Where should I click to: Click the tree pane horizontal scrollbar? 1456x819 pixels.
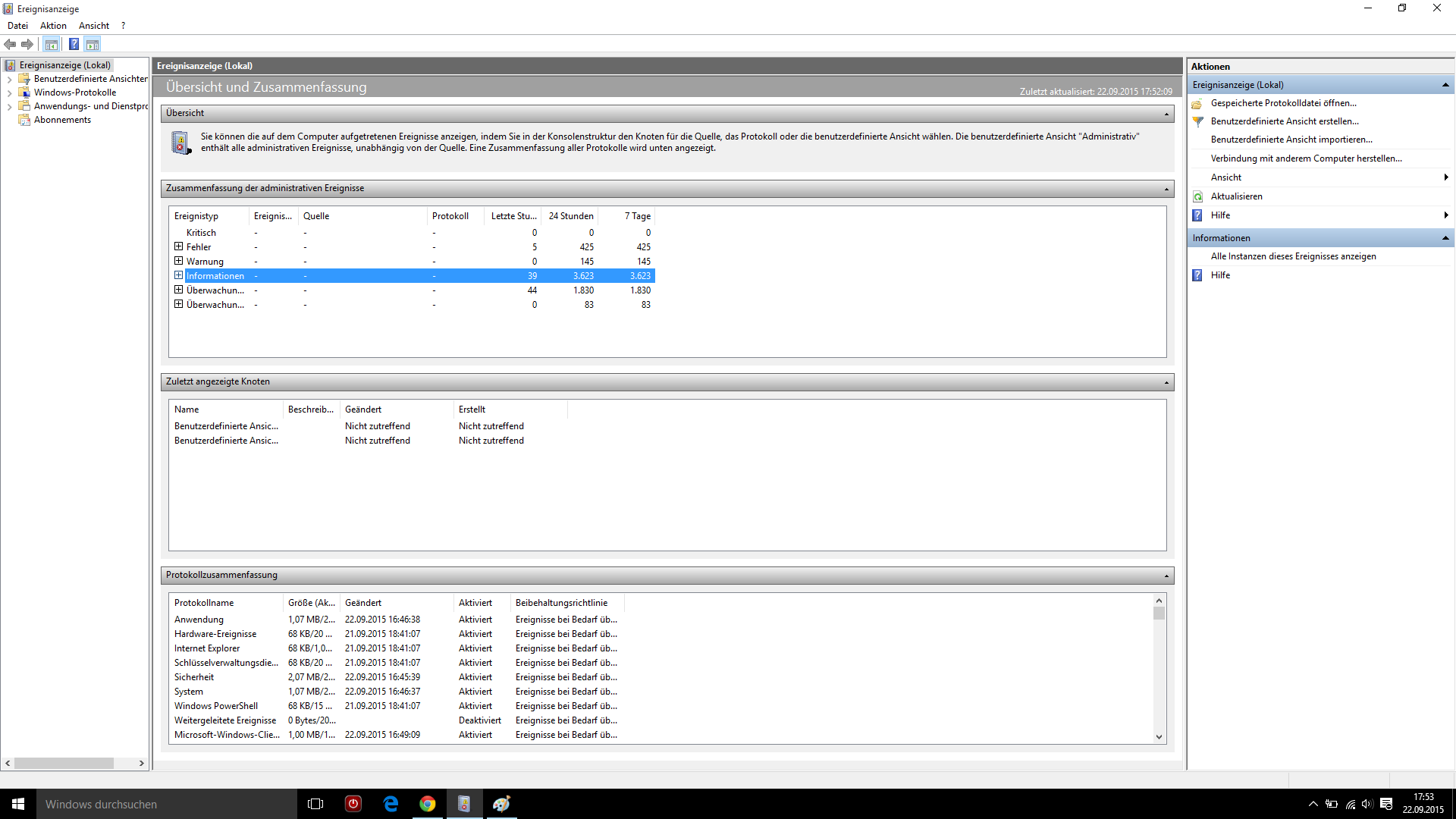tap(64, 763)
